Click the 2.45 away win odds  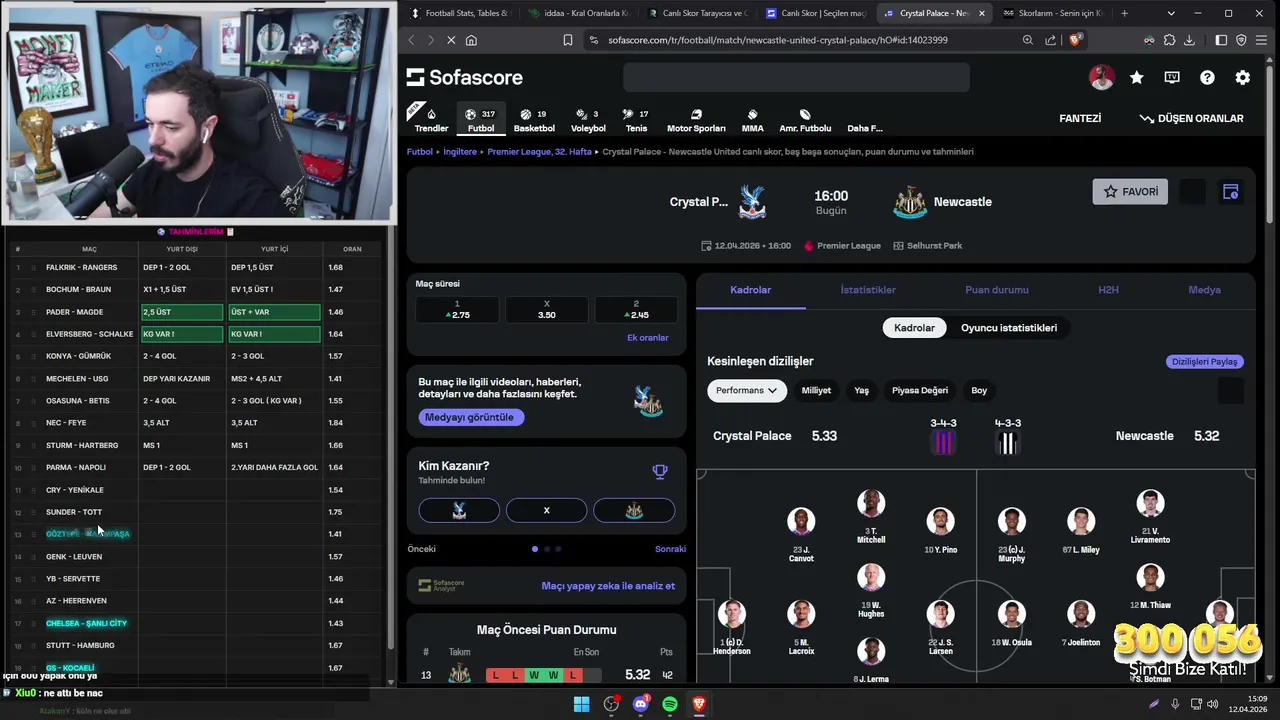point(635,310)
